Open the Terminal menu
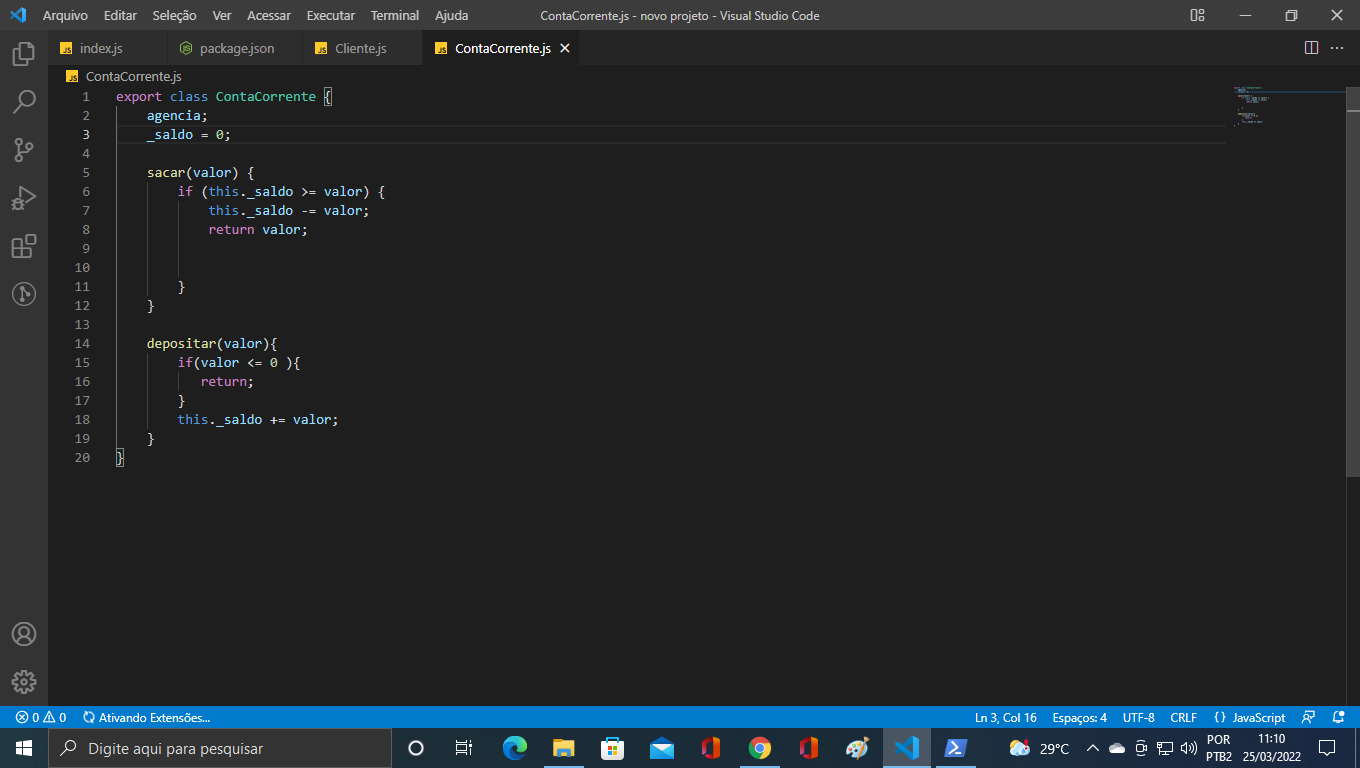The height and width of the screenshot is (768, 1360). [x=395, y=15]
